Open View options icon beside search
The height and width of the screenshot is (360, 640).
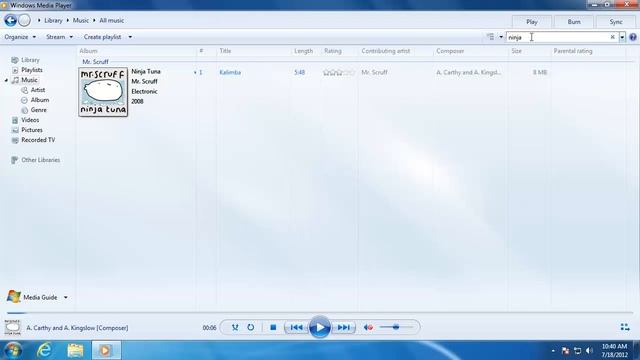point(490,37)
